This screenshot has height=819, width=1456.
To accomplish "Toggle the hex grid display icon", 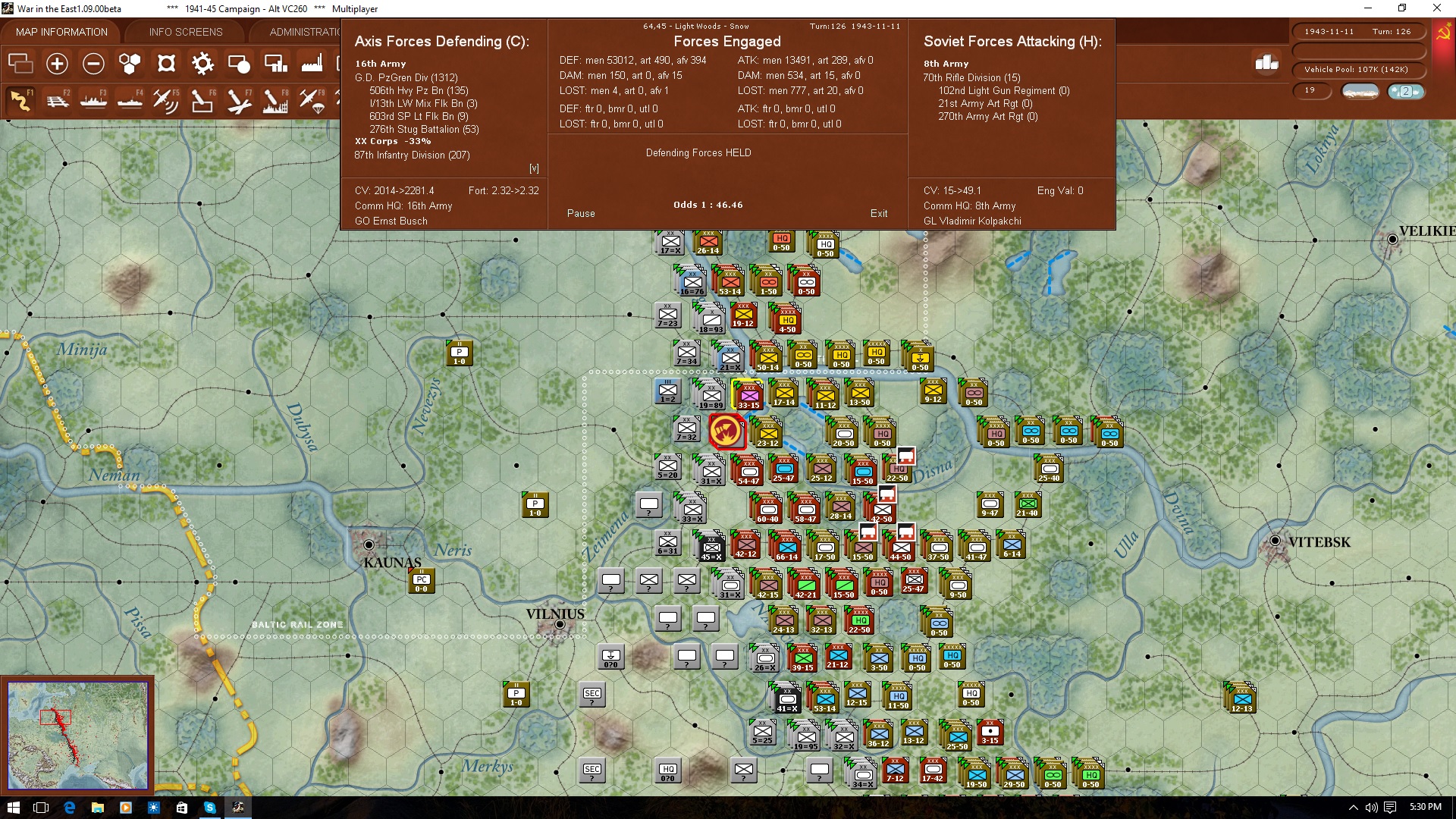I will point(130,64).
